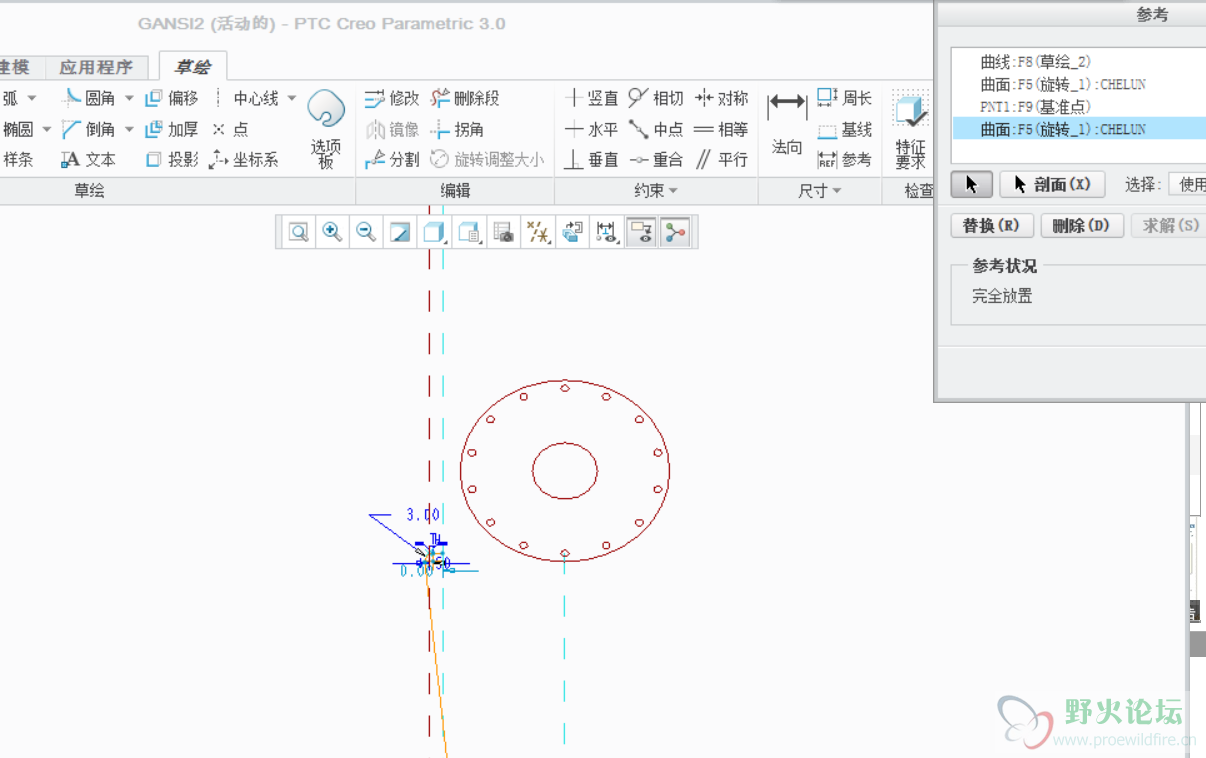Pick the 坐标系 (coordinate system) tool
1206x758 pixels.
click(x=244, y=159)
